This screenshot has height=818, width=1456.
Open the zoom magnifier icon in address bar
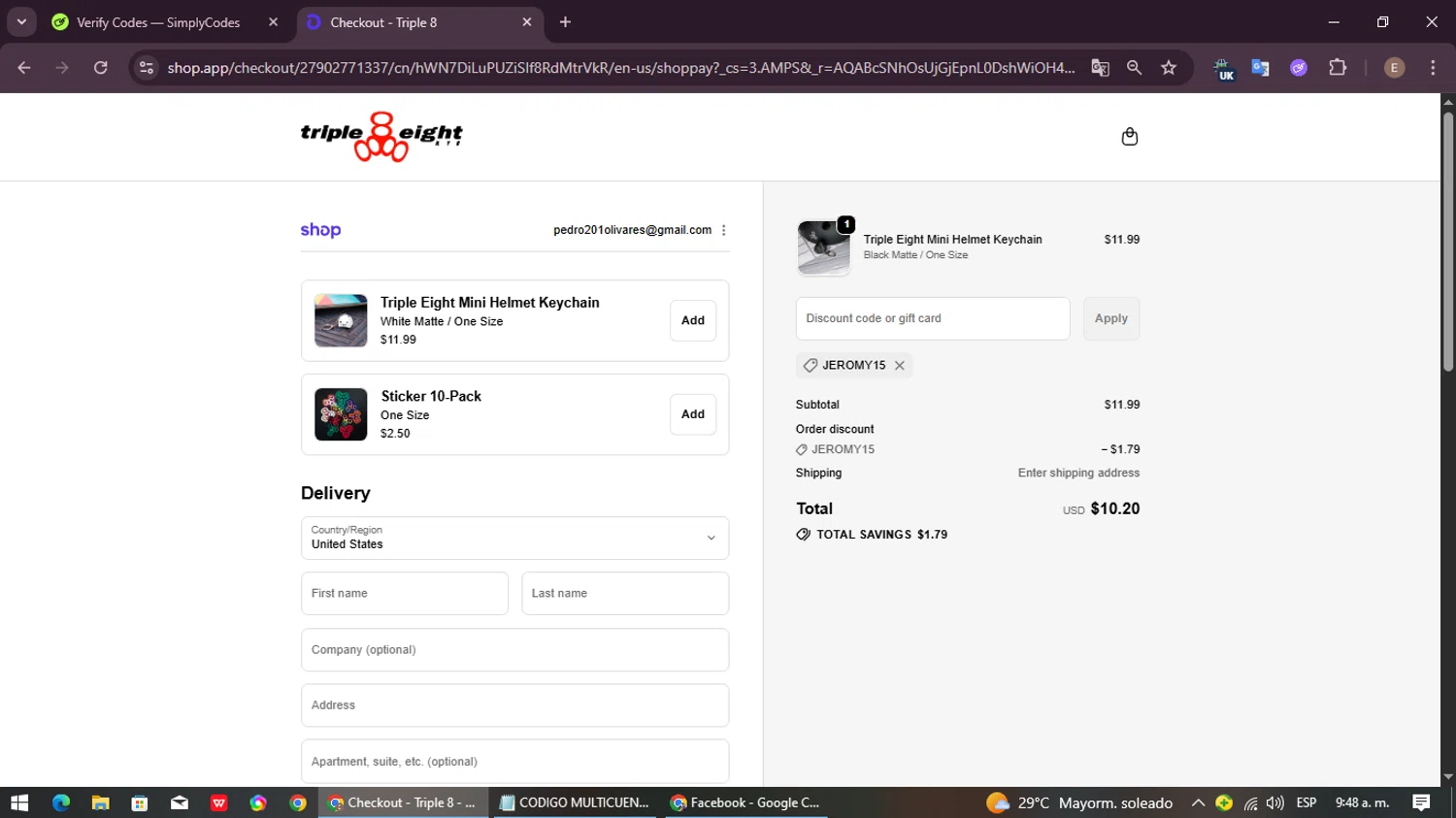point(1134,68)
